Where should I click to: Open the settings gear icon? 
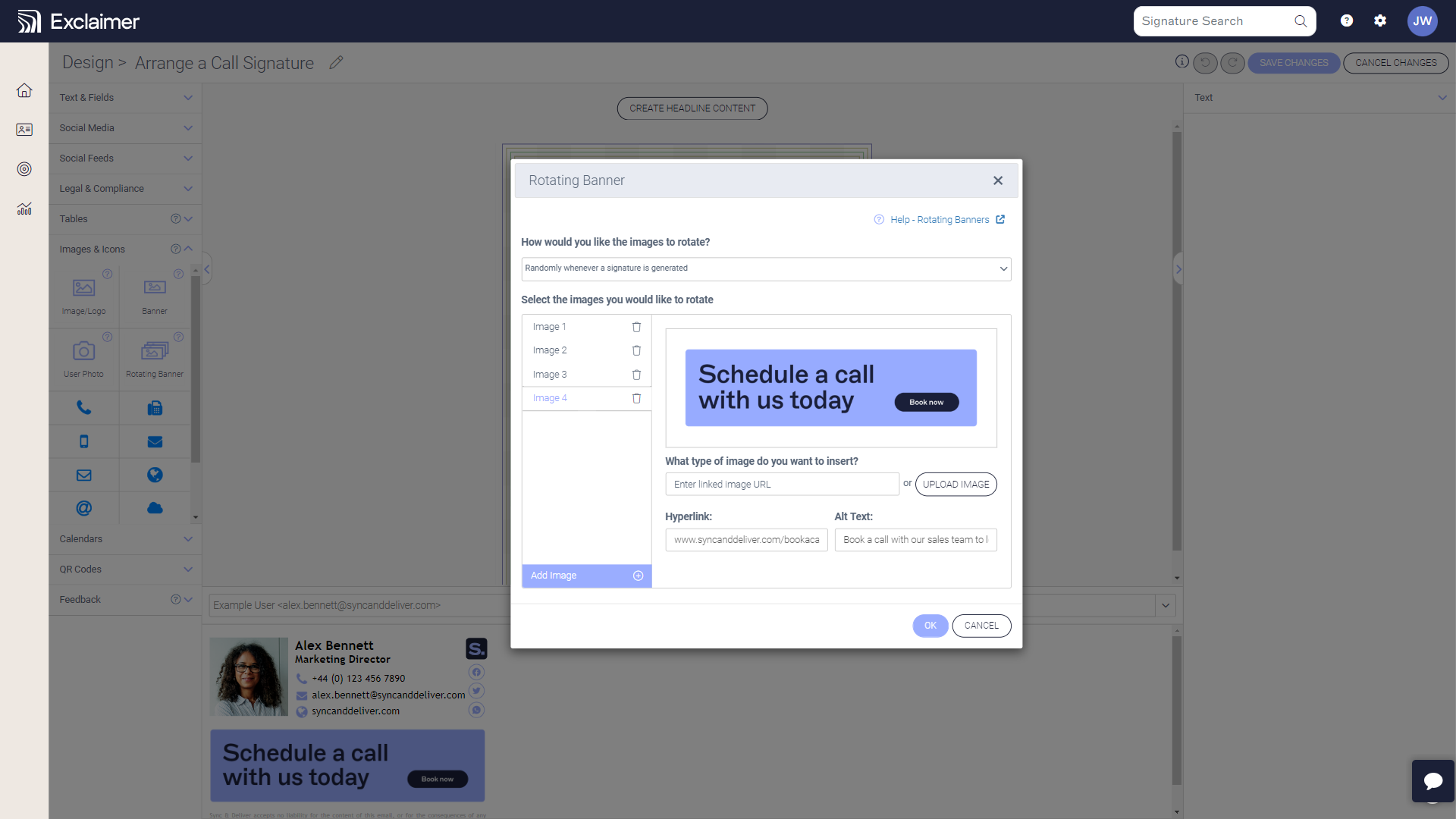(1380, 20)
